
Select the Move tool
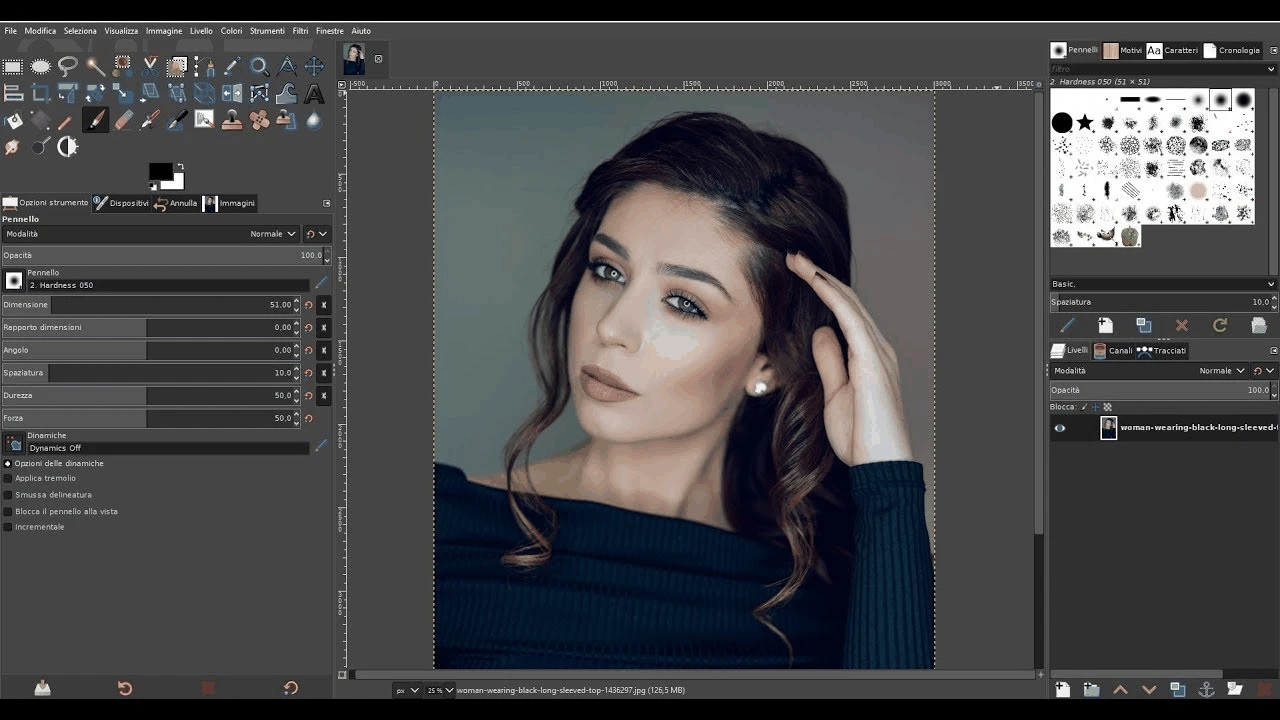314,67
